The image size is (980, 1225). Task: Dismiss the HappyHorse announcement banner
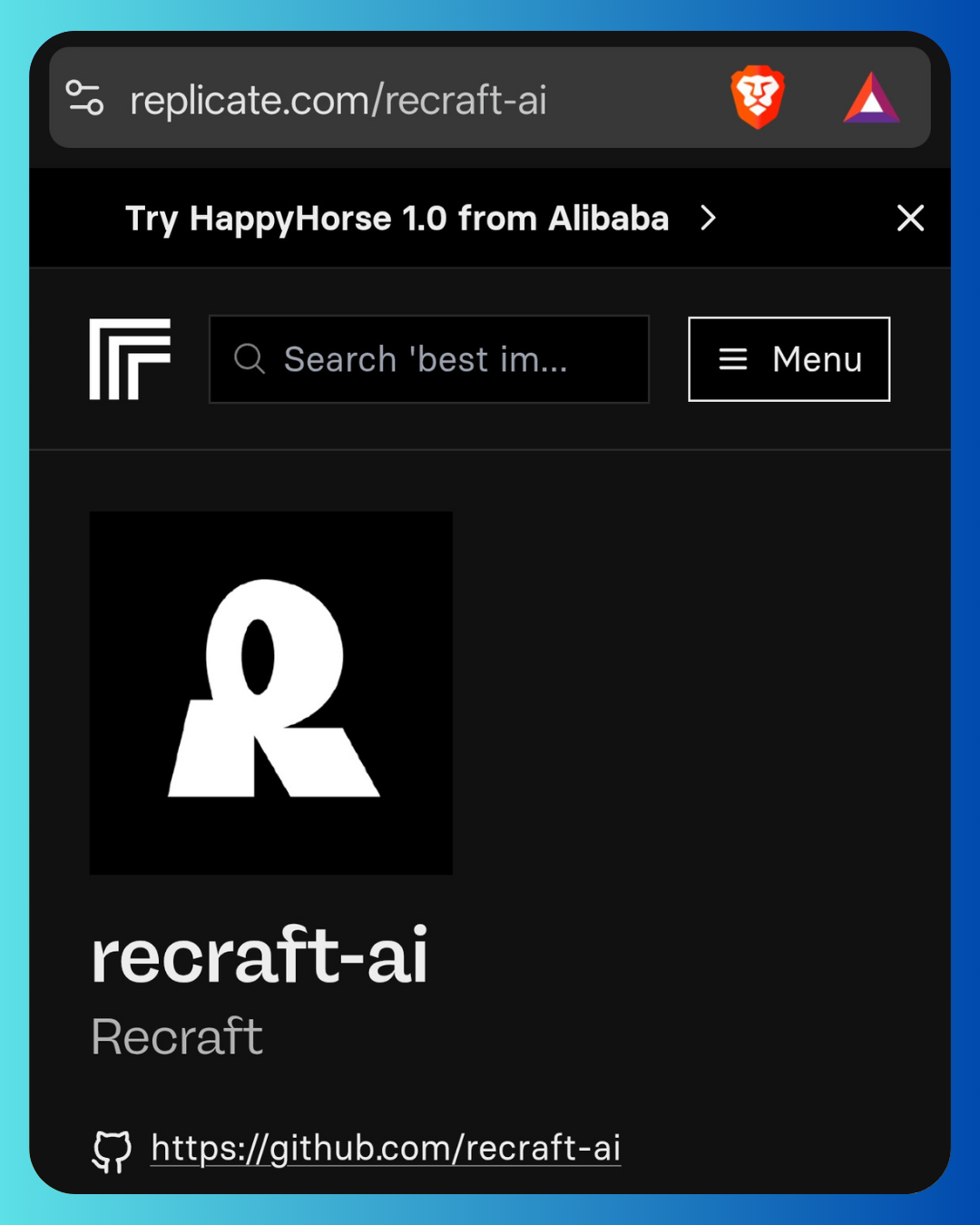(910, 218)
